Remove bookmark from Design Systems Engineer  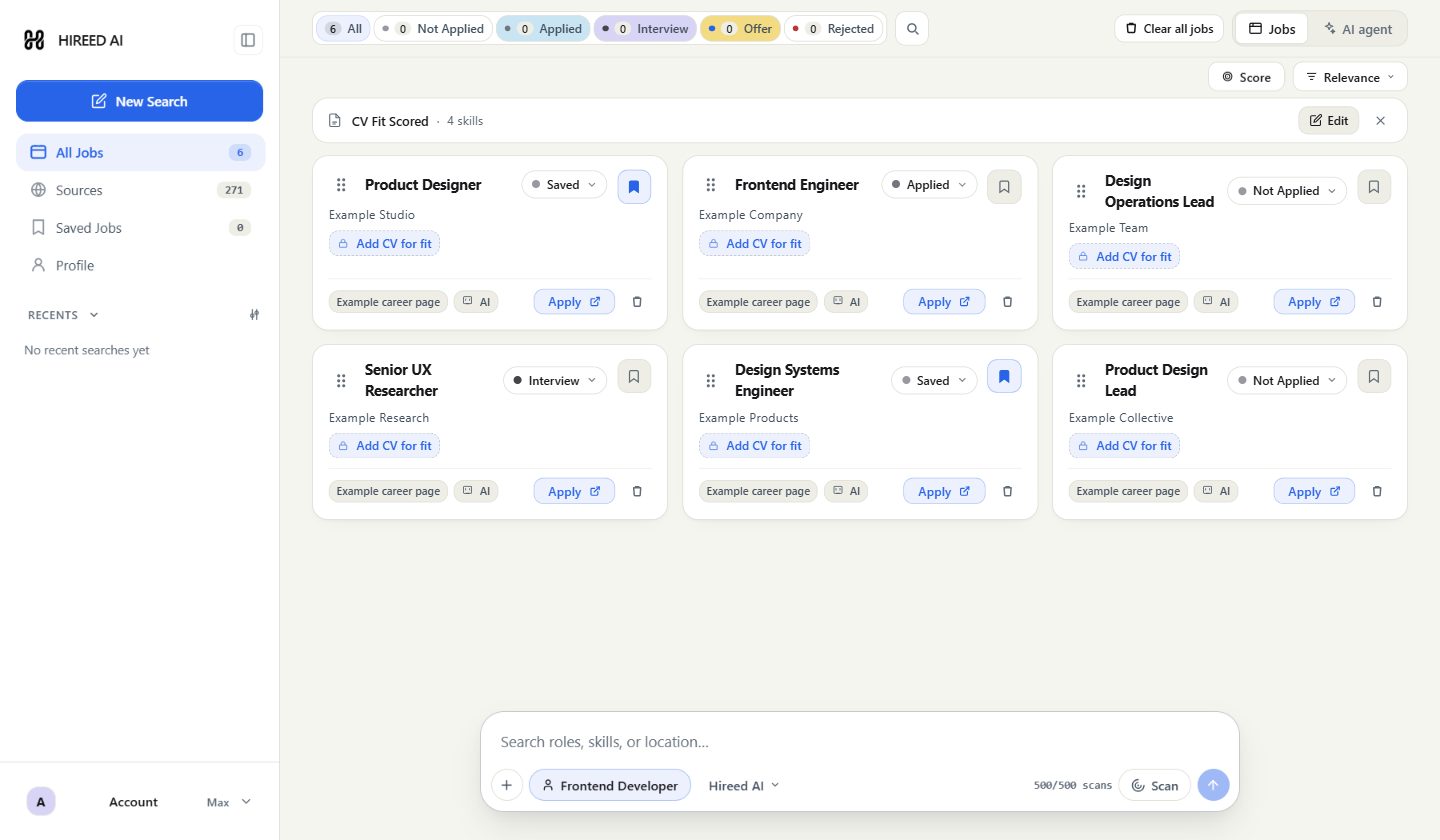pos(1004,376)
